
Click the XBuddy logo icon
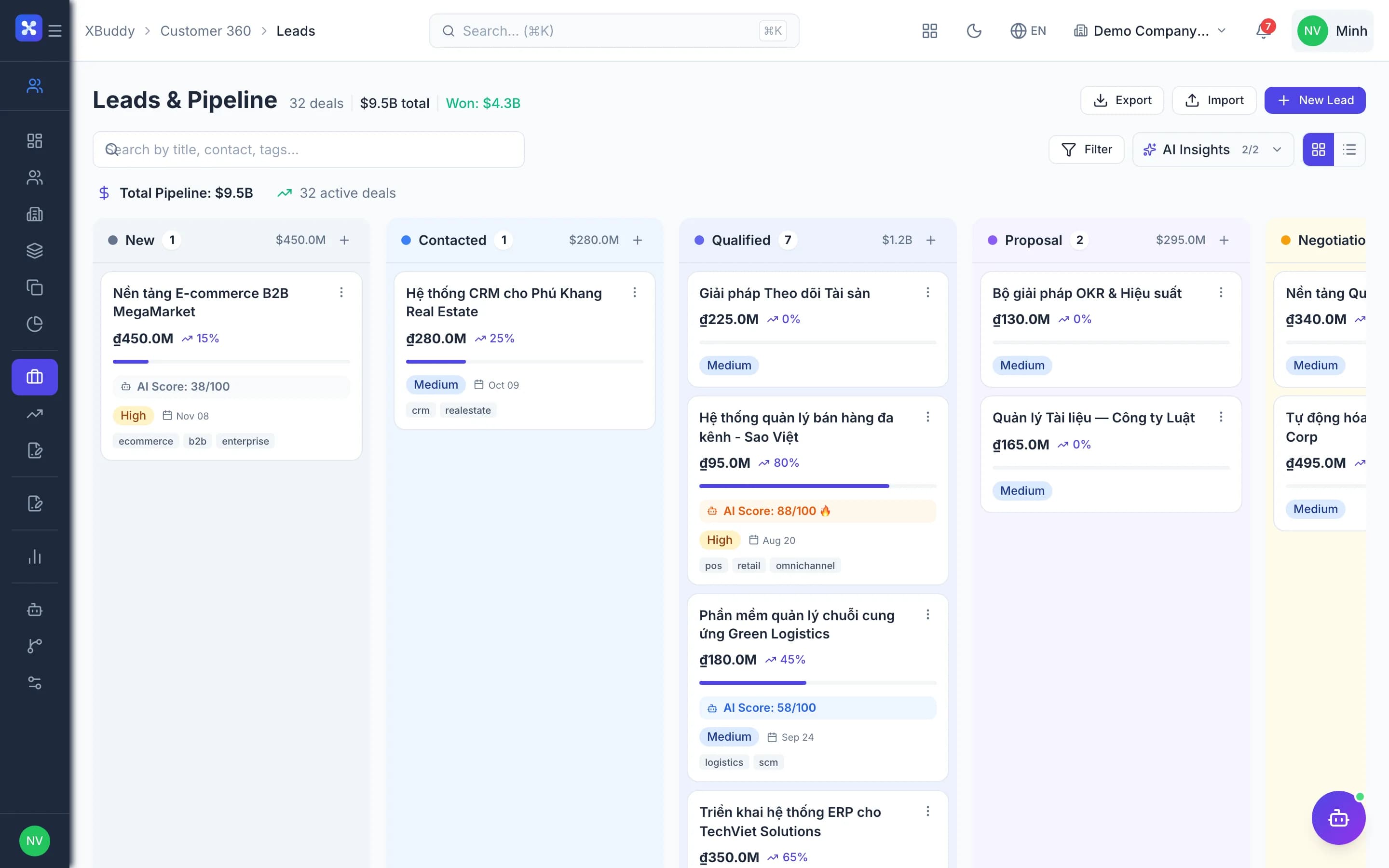29,28
